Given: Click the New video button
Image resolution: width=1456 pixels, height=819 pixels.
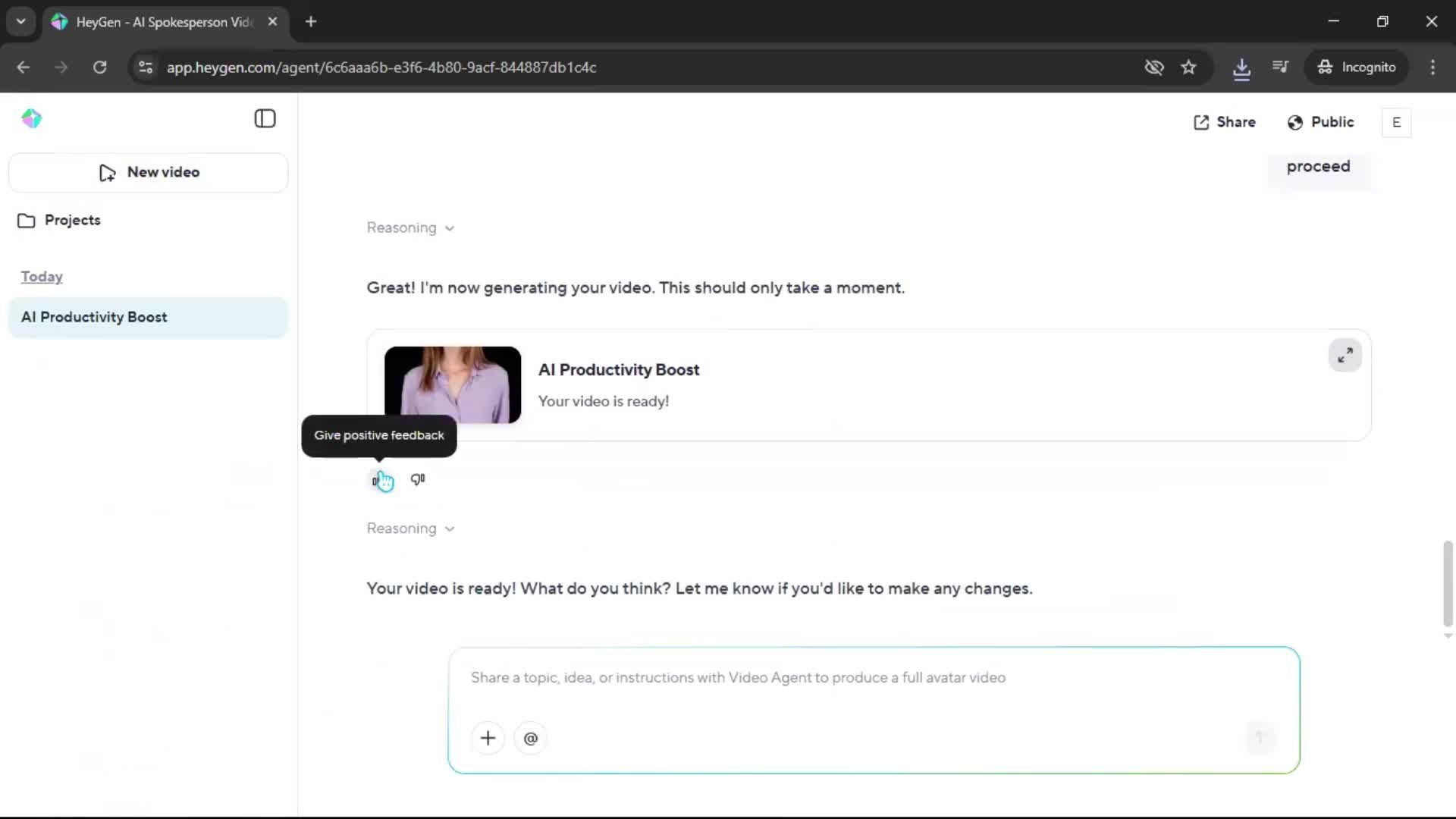Looking at the screenshot, I should point(149,172).
